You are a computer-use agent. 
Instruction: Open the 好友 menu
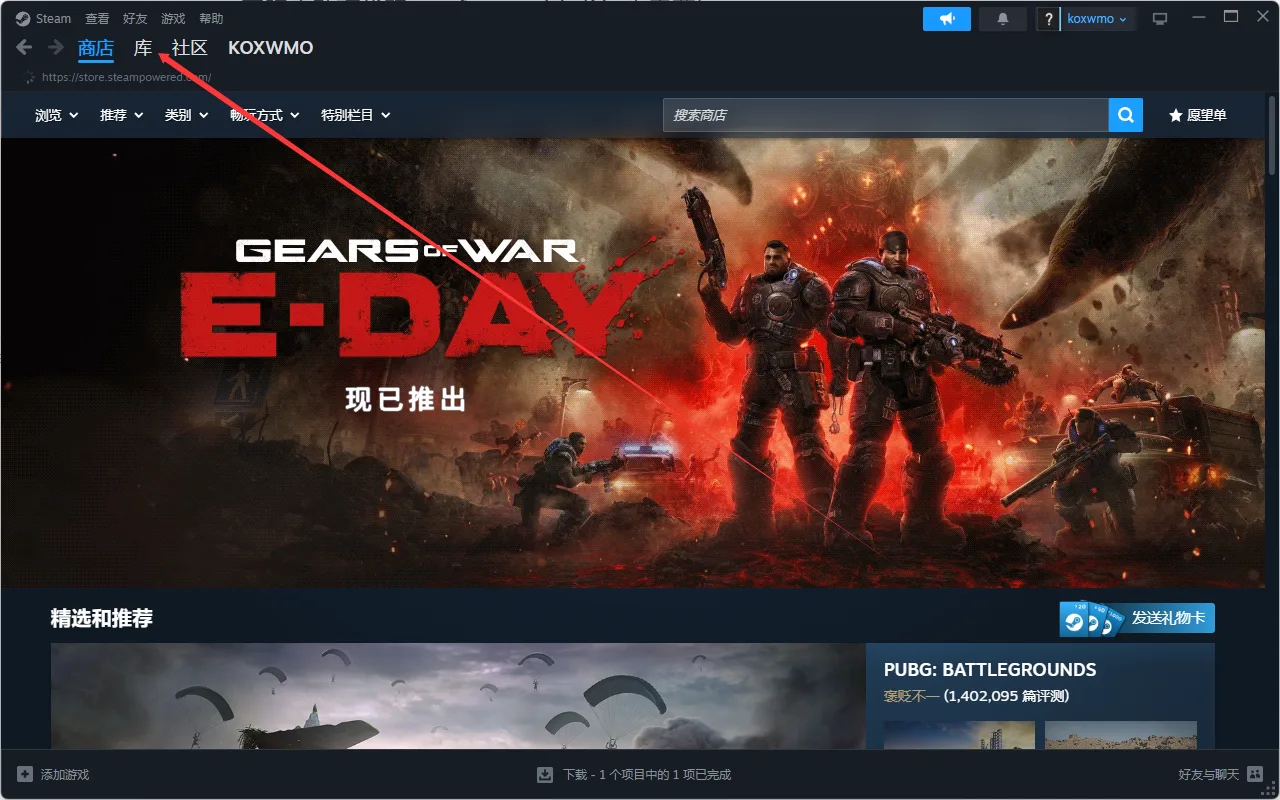click(135, 19)
